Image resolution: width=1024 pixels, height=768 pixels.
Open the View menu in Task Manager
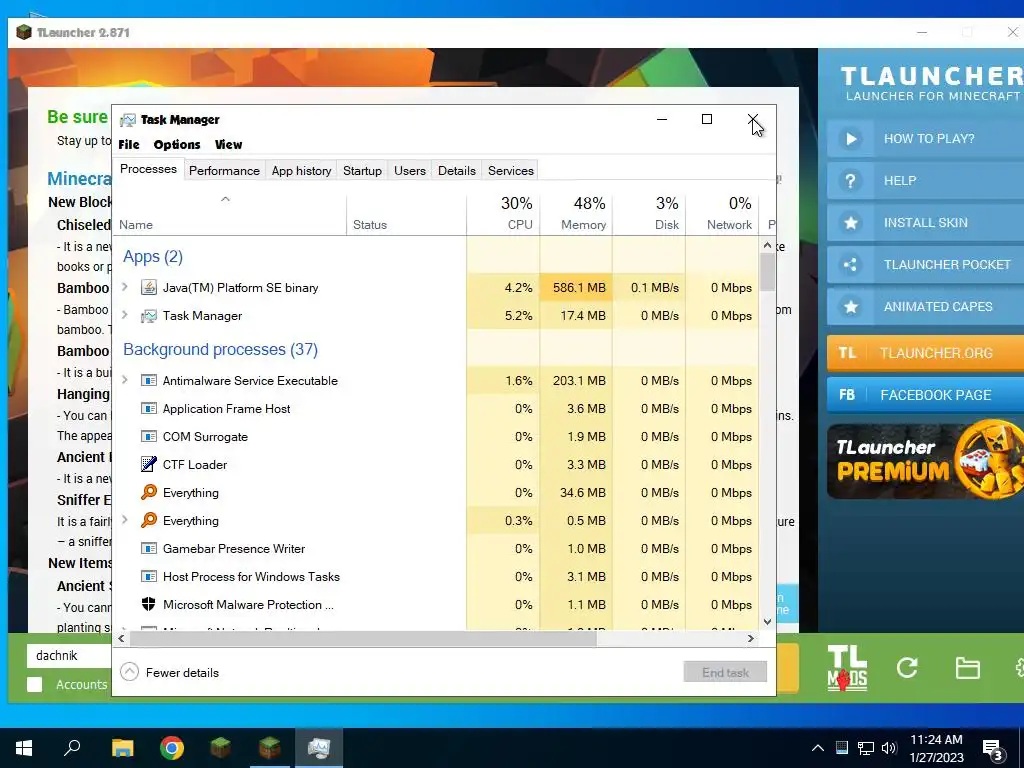(x=229, y=144)
